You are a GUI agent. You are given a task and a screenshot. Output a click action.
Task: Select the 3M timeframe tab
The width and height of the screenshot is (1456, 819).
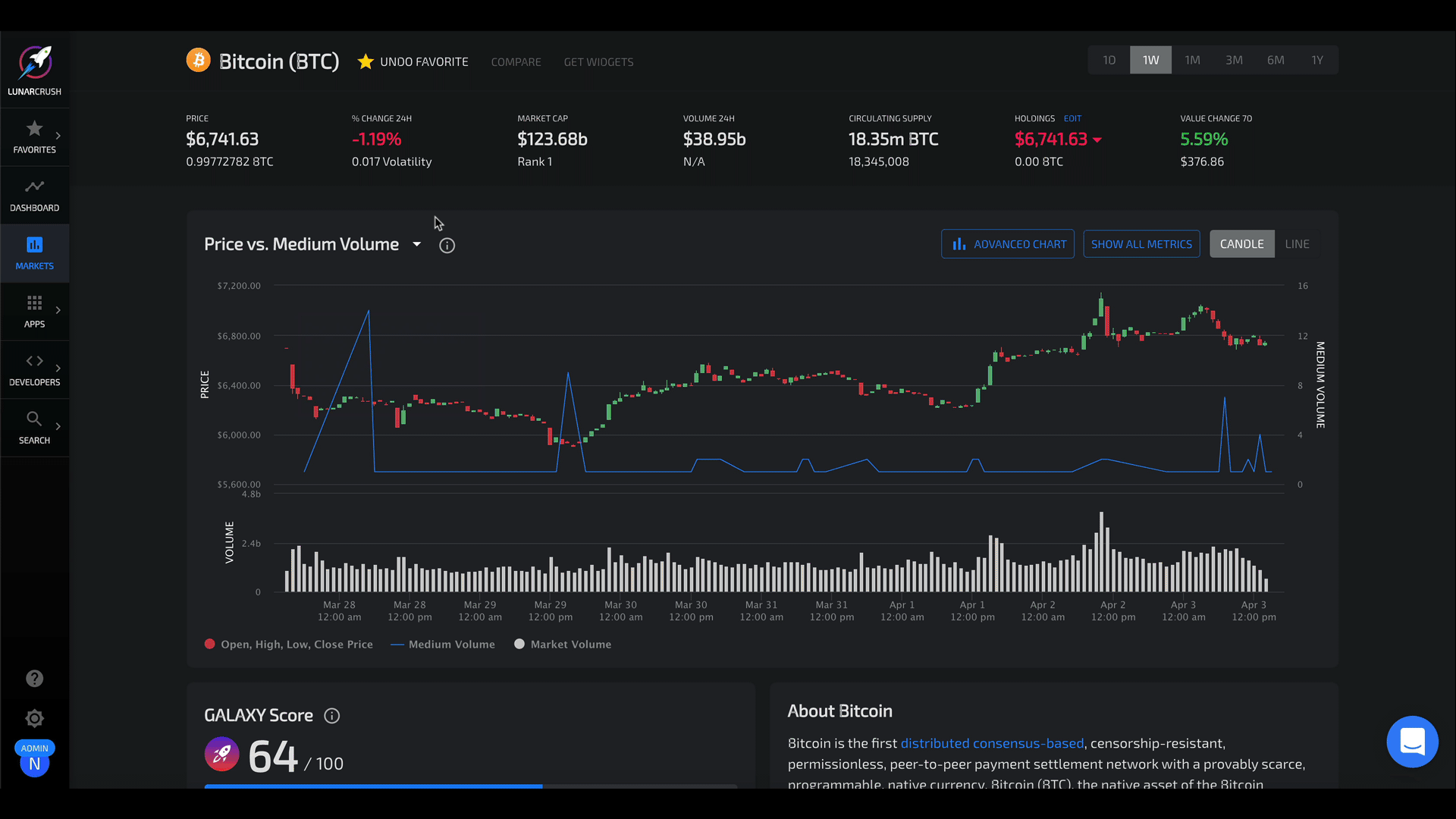pos(1234,60)
